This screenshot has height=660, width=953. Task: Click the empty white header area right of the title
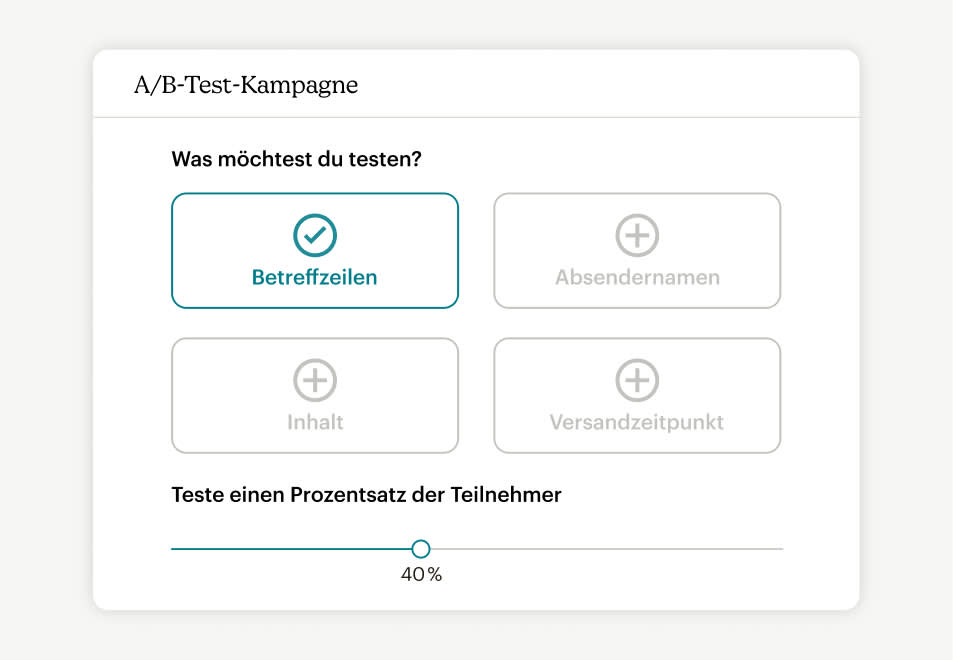point(608,84)
